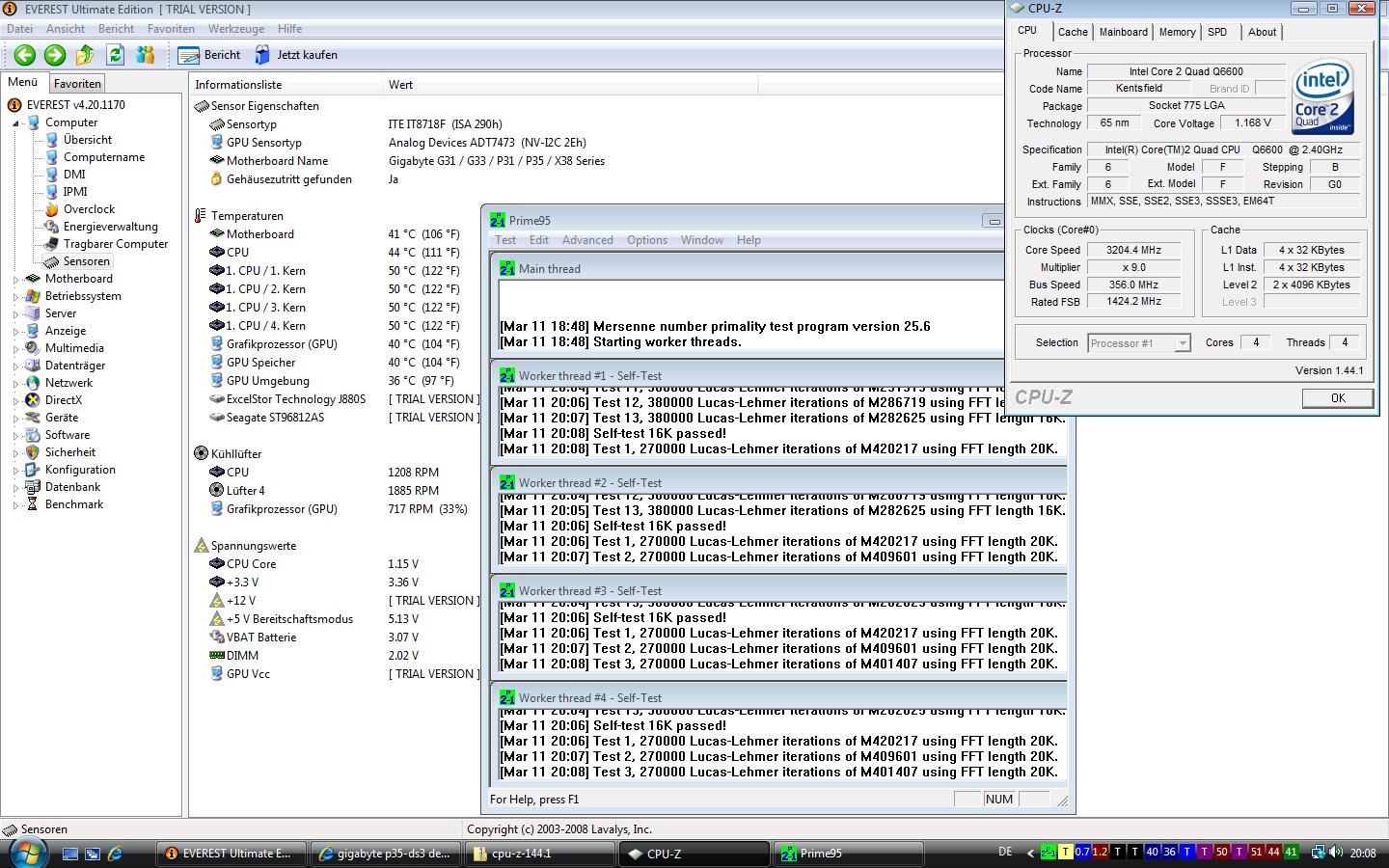The width and height of the screenshot is (1389, 868).
Task: Open the Processor #1 selection dropdown
Action: click(x=1139, y=343)
